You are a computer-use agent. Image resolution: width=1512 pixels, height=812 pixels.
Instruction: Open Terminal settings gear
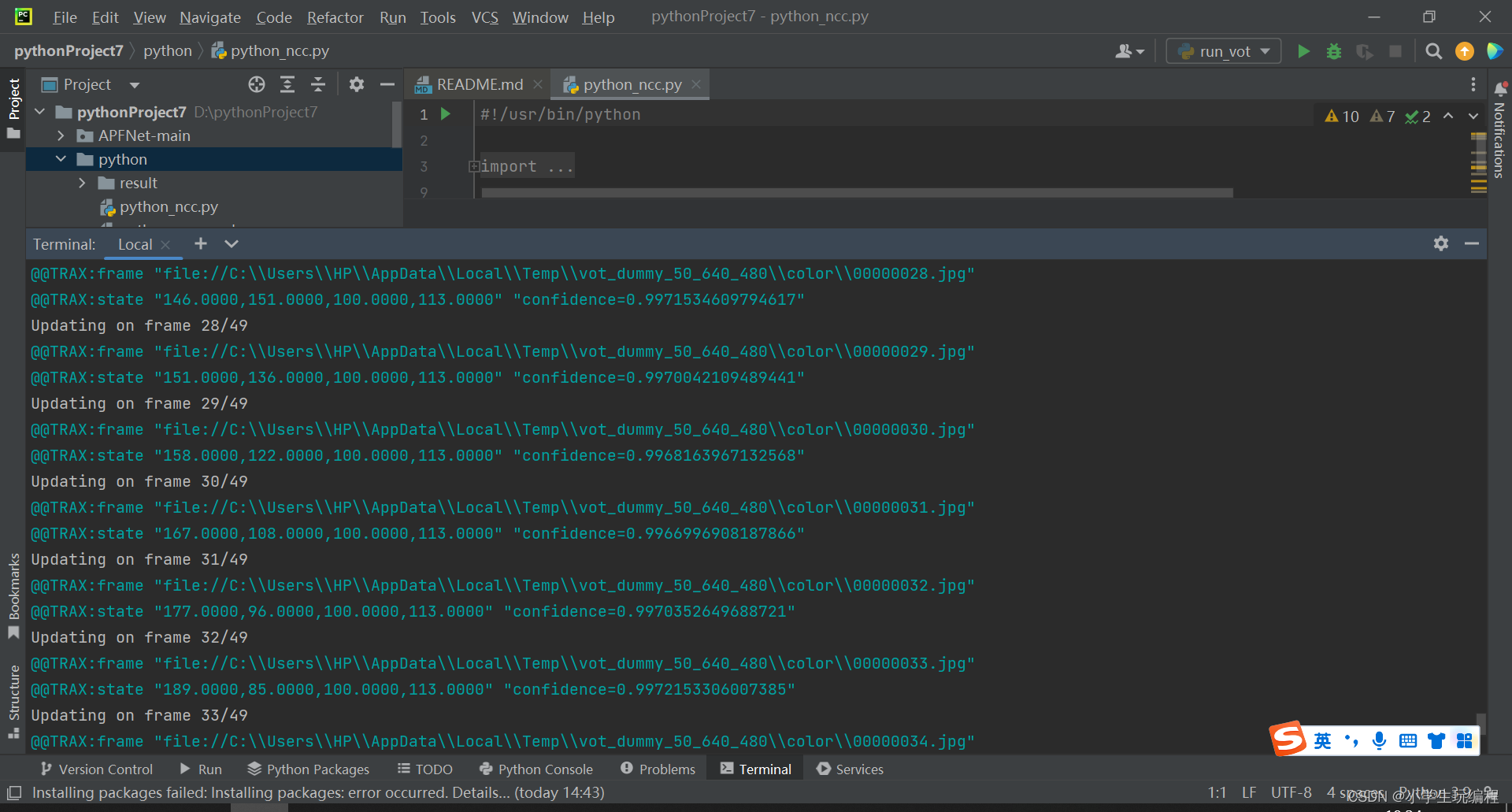(x=1441, y=244)
